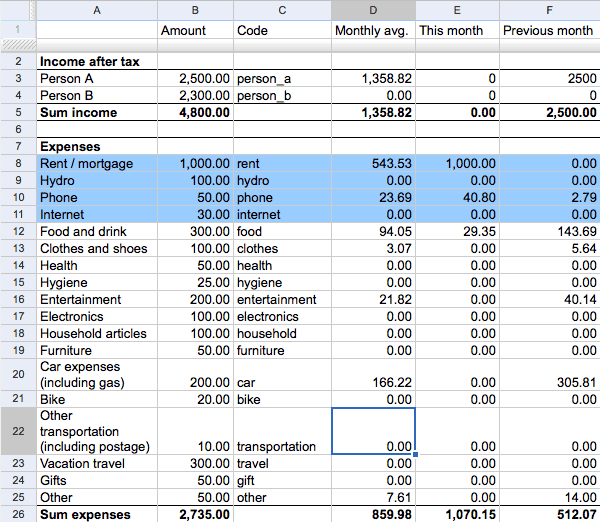
Task: Select the Phone this month value 40.80
Action: click(457, 197)
